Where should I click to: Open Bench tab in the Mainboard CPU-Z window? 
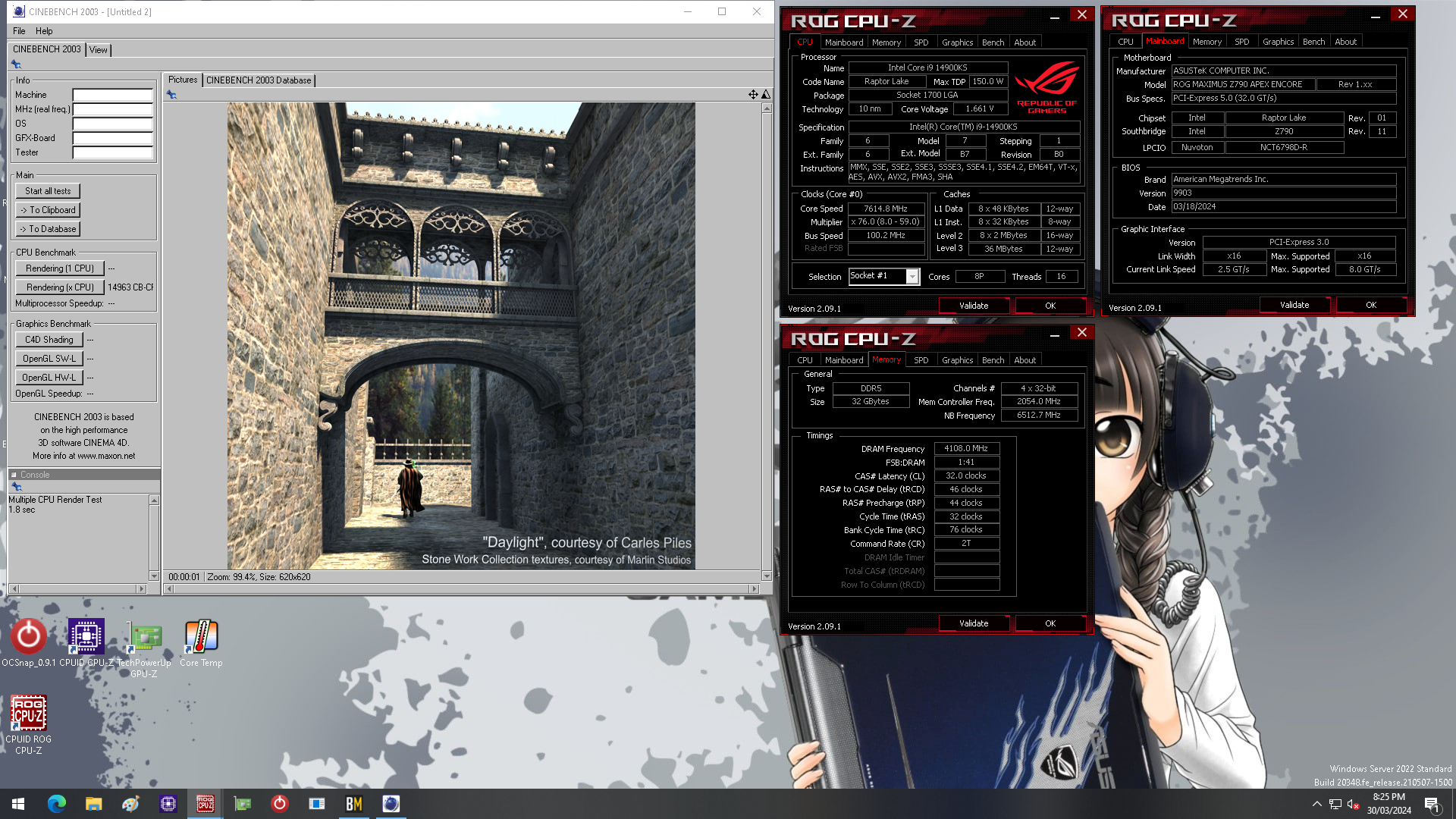[x=1313, y=42]
